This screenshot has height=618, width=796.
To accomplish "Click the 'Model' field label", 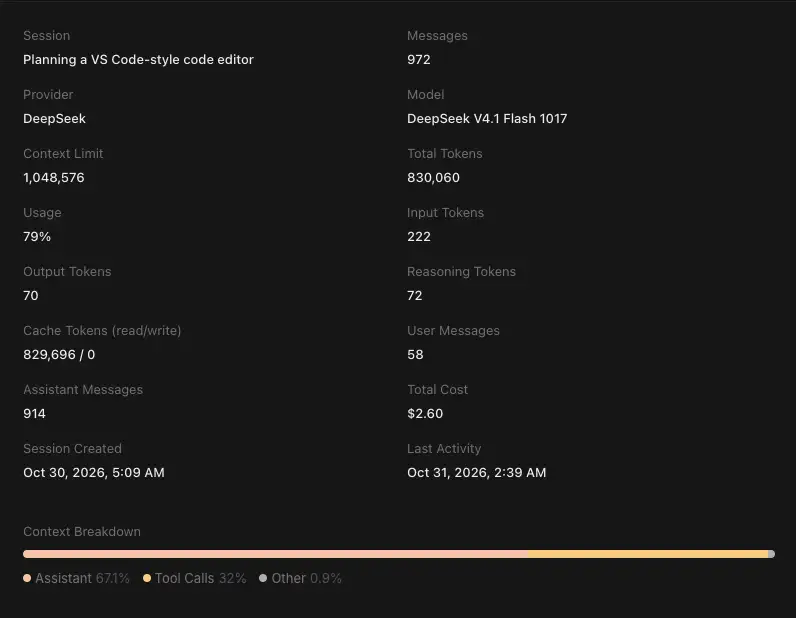I will click(425, 94).
